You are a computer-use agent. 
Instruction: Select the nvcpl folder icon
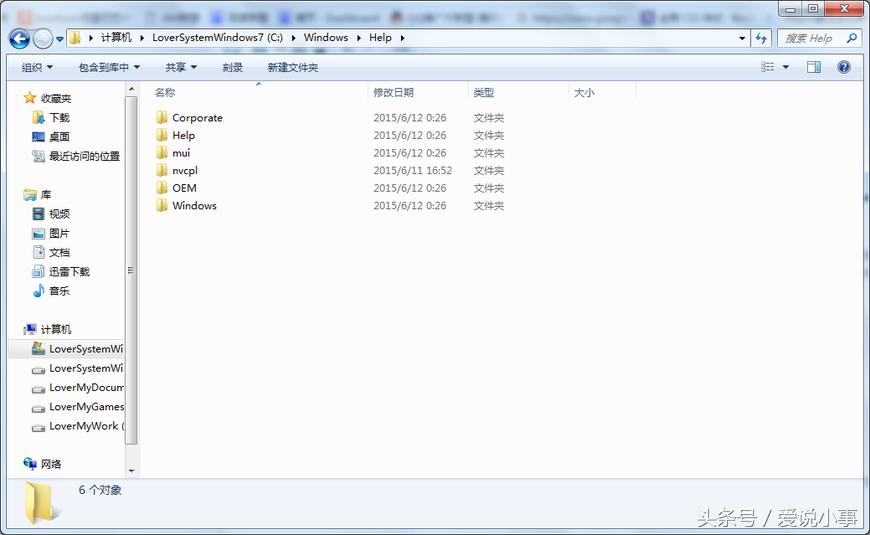[x=161, y=170]
